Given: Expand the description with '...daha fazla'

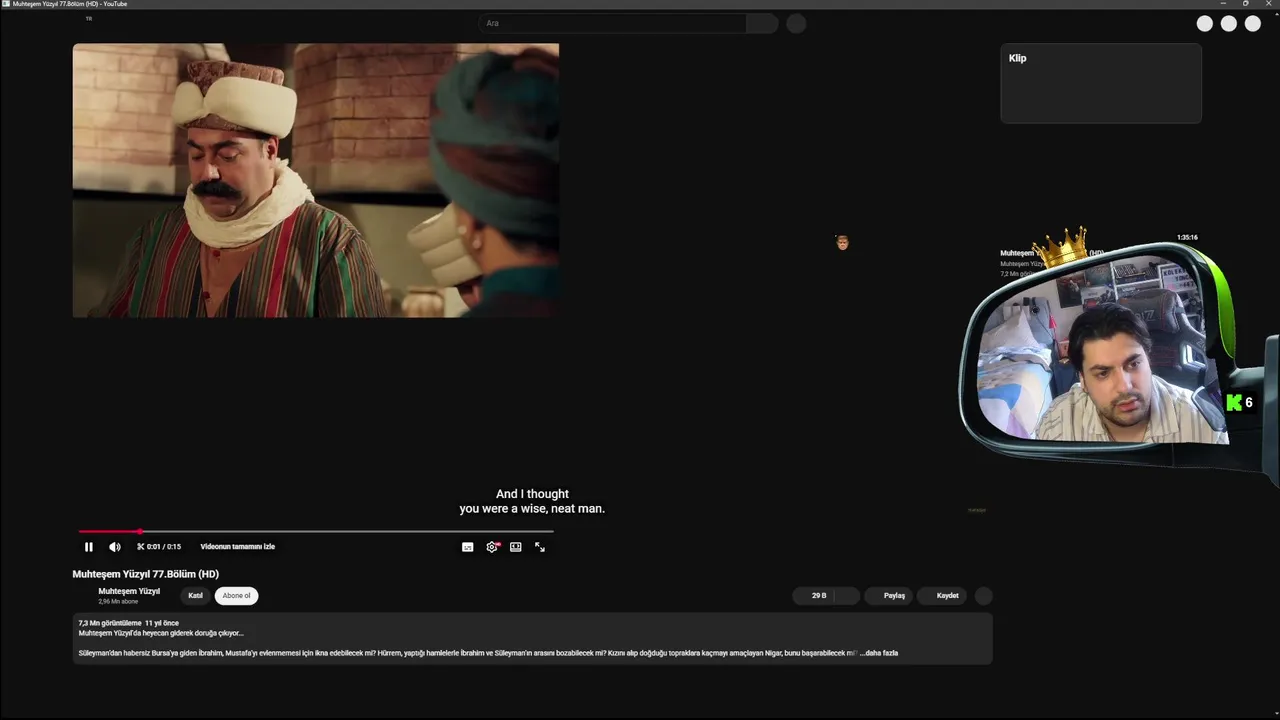Looking at the screenshot, I should pyautogui.click(x=879, y=653).
